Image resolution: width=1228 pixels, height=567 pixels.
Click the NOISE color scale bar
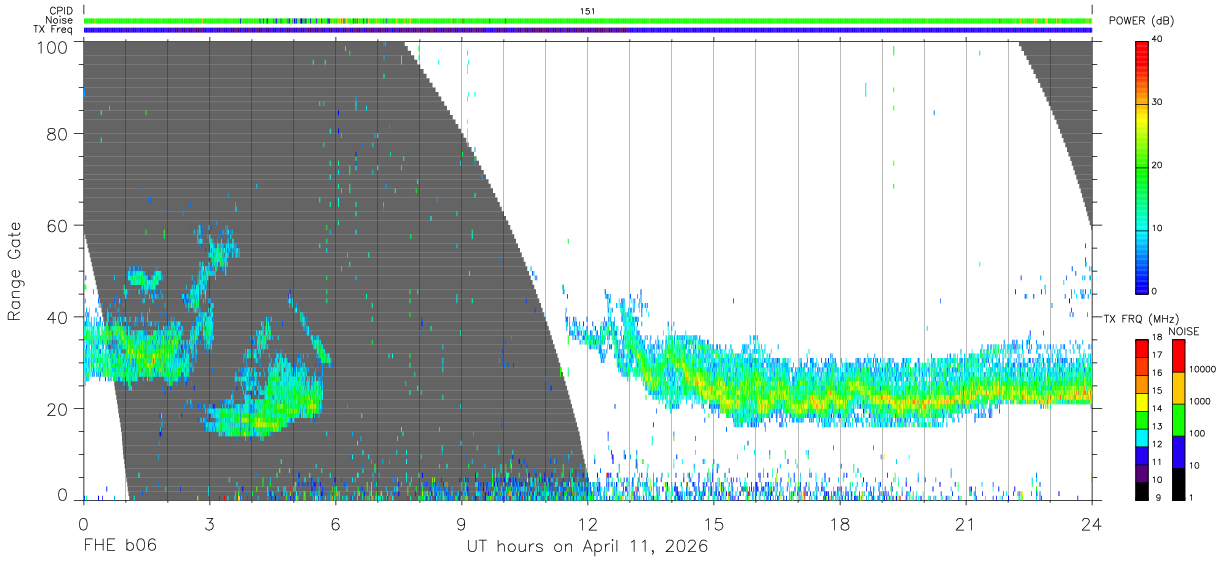1177,419
